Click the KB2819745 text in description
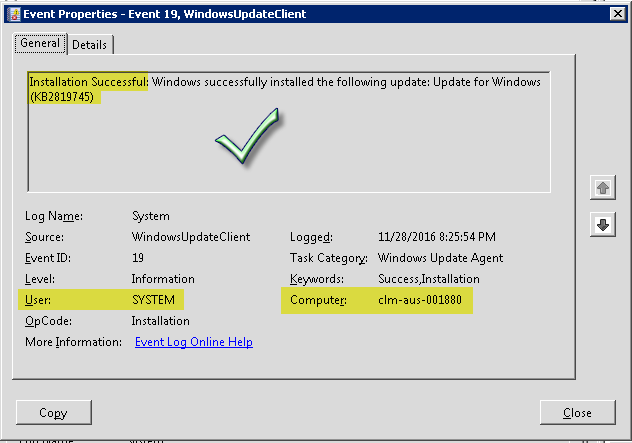The image size is (632, 443). [x=62, y=97]
